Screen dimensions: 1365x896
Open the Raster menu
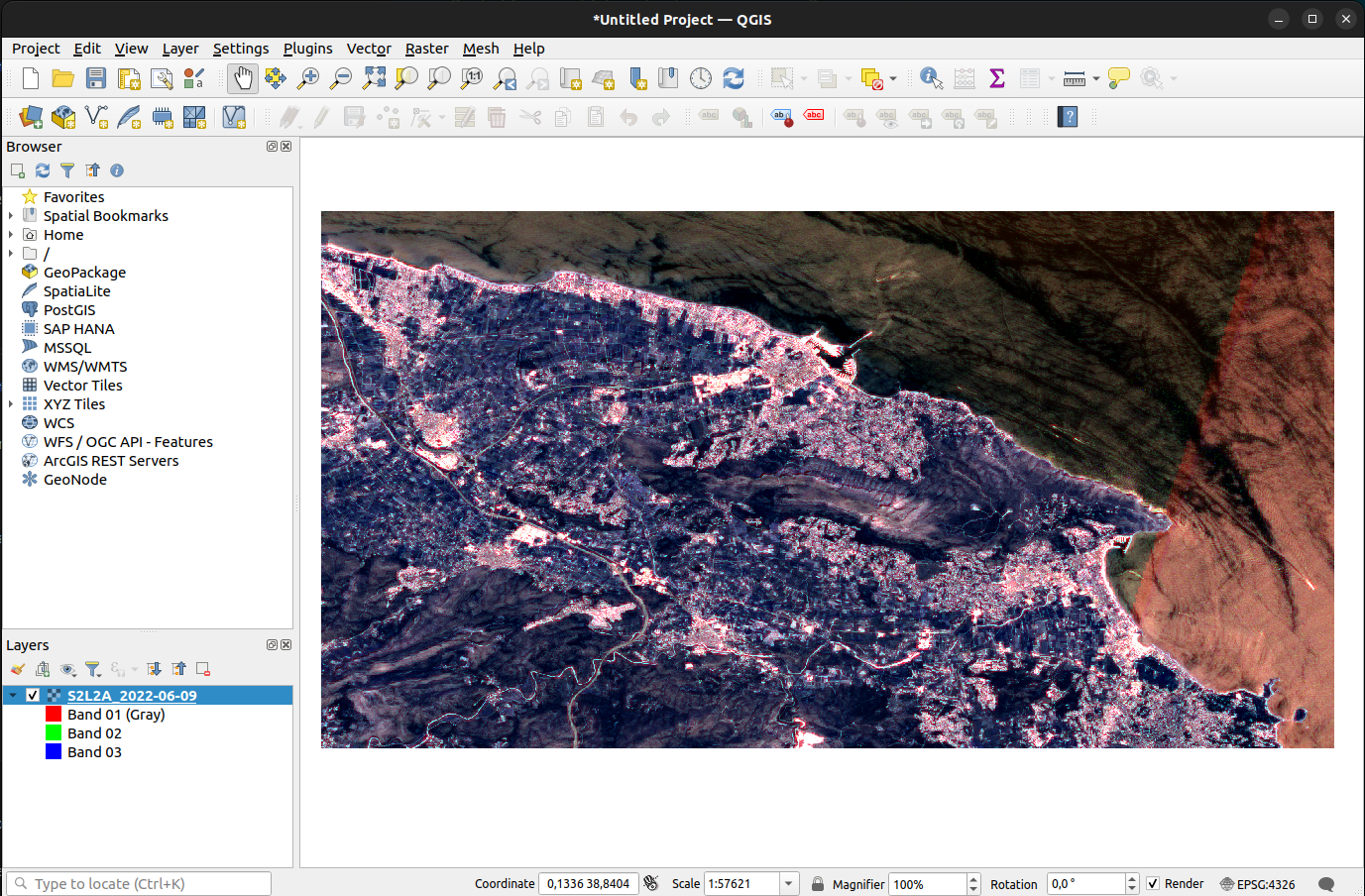click(426, 49)
